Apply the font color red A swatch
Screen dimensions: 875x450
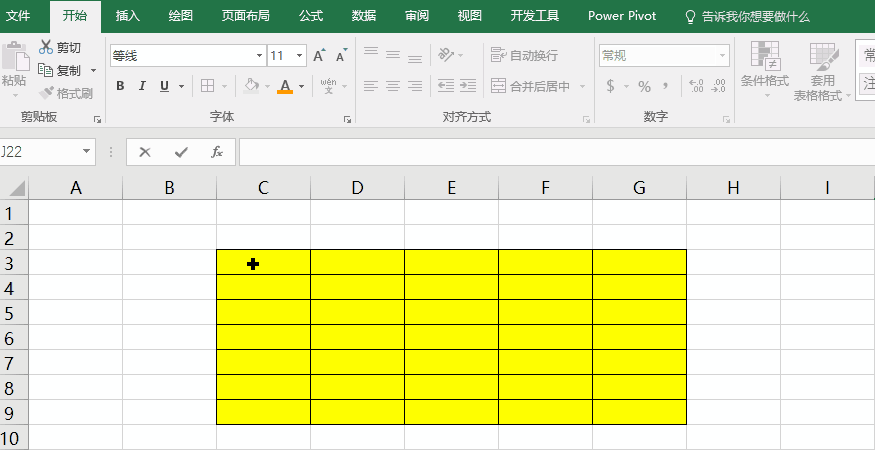285,86
